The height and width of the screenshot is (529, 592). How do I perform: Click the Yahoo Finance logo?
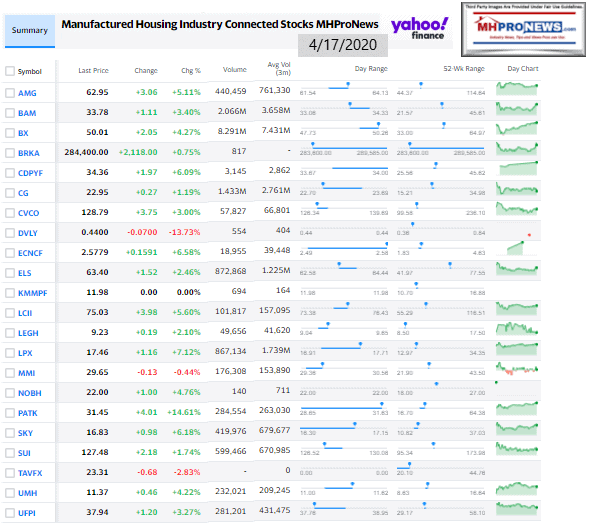click(x=419, y=29)
